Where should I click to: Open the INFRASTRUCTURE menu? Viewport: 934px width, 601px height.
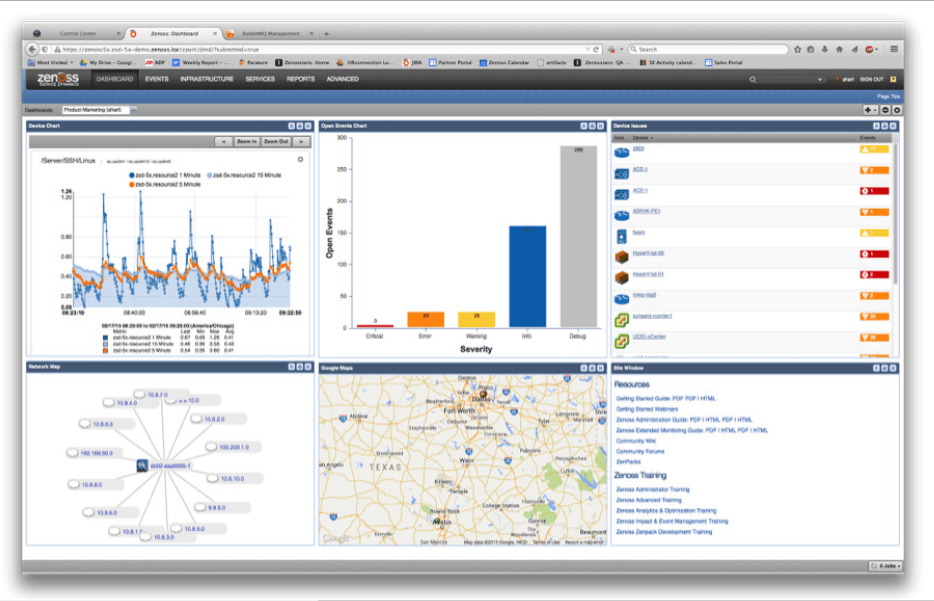point(207,79)
